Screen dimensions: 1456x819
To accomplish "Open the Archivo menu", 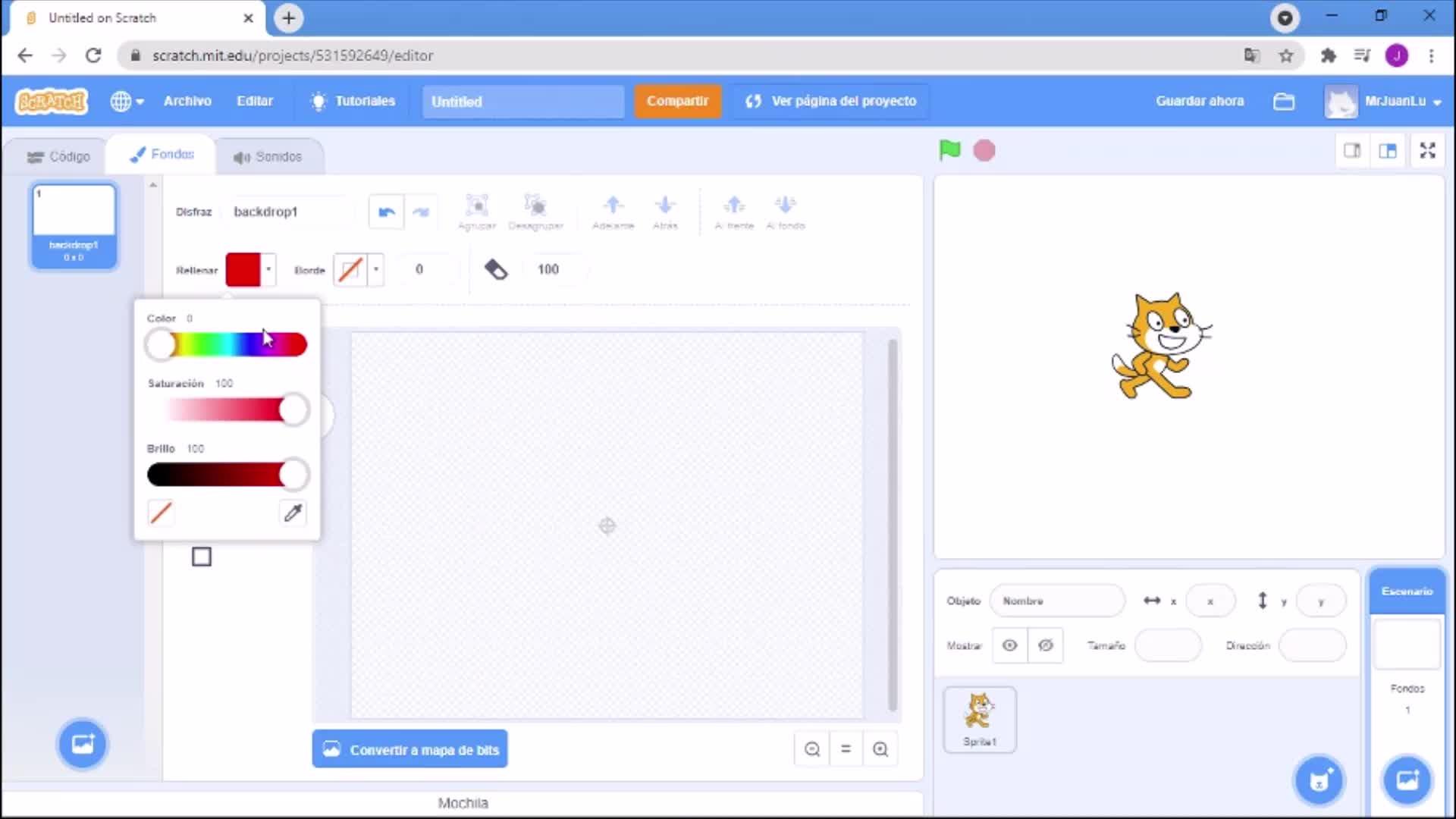I will click(x=187, y=102).
